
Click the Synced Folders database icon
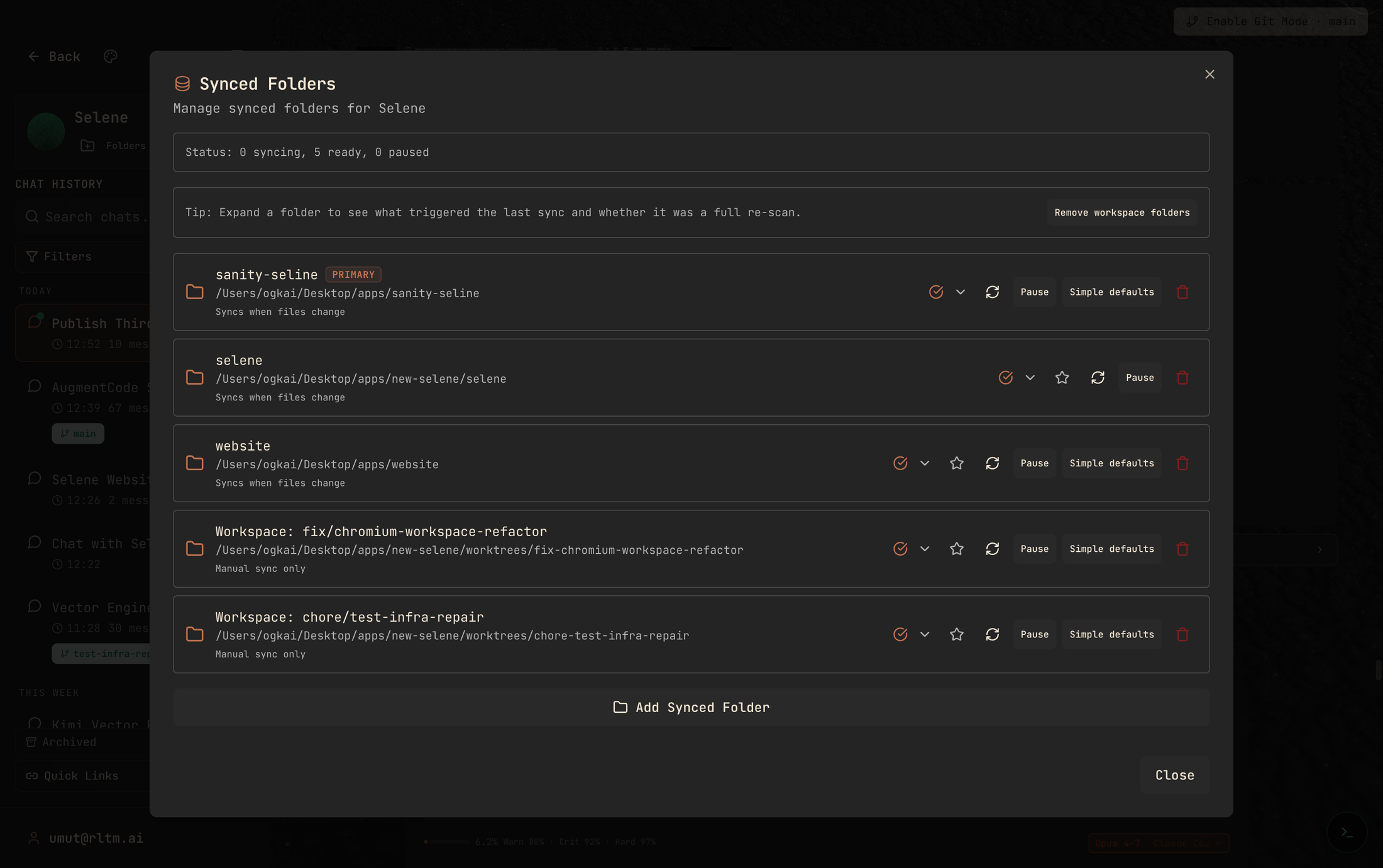click(x=182, y=84)
